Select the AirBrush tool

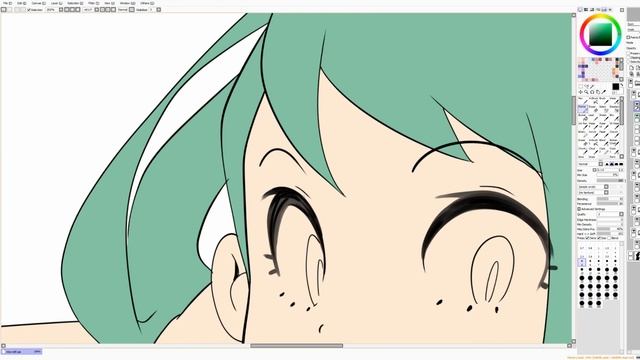(593, 100)
